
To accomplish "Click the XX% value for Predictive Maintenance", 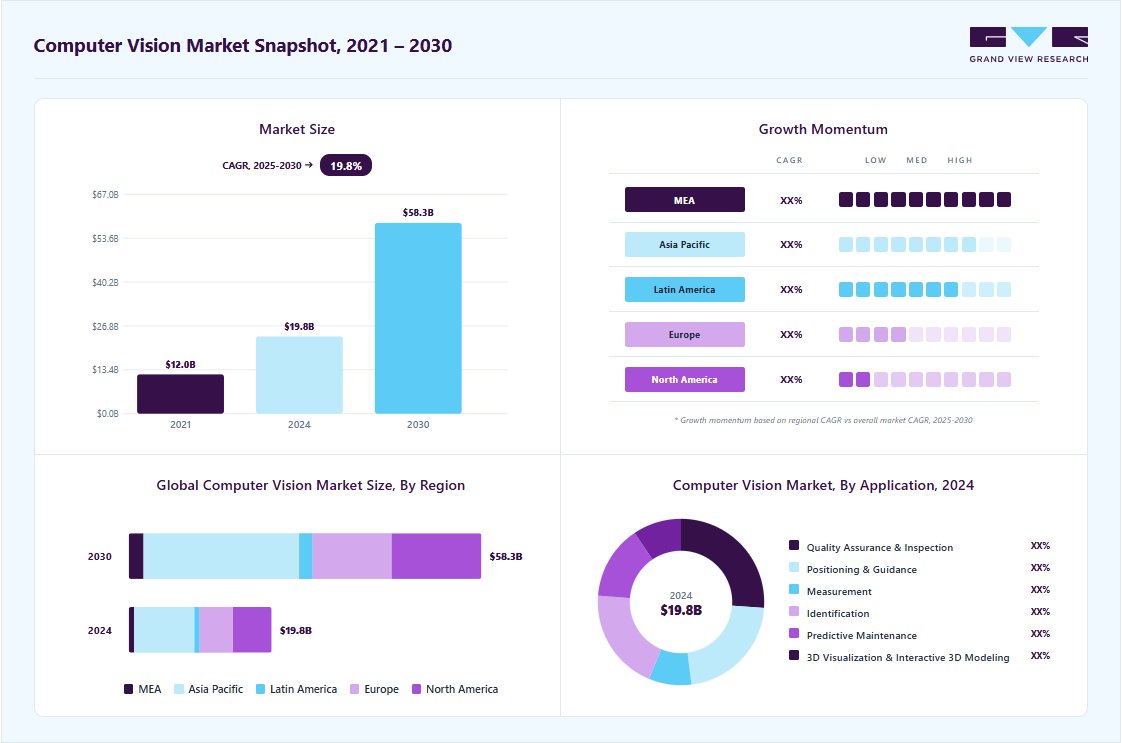I will (x=1040, y=633).
